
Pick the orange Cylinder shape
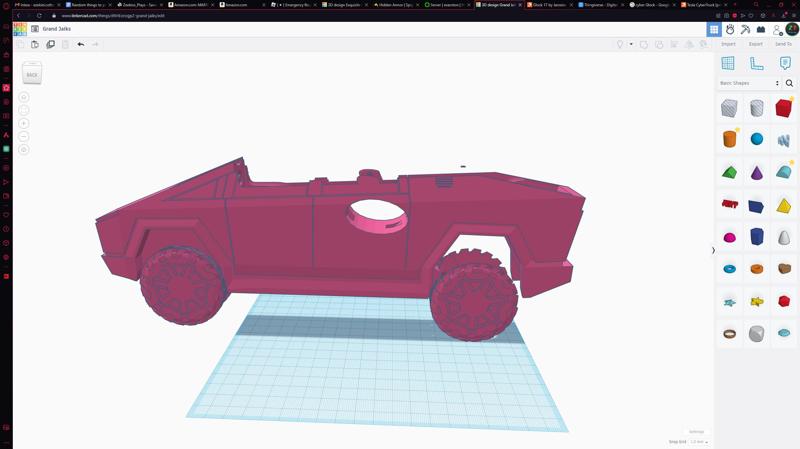730,139
